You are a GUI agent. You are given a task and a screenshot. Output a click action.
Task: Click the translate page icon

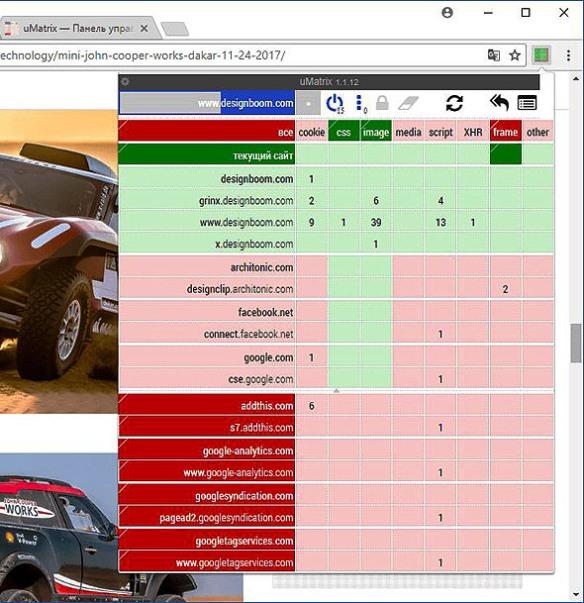[x=494, y=55]
